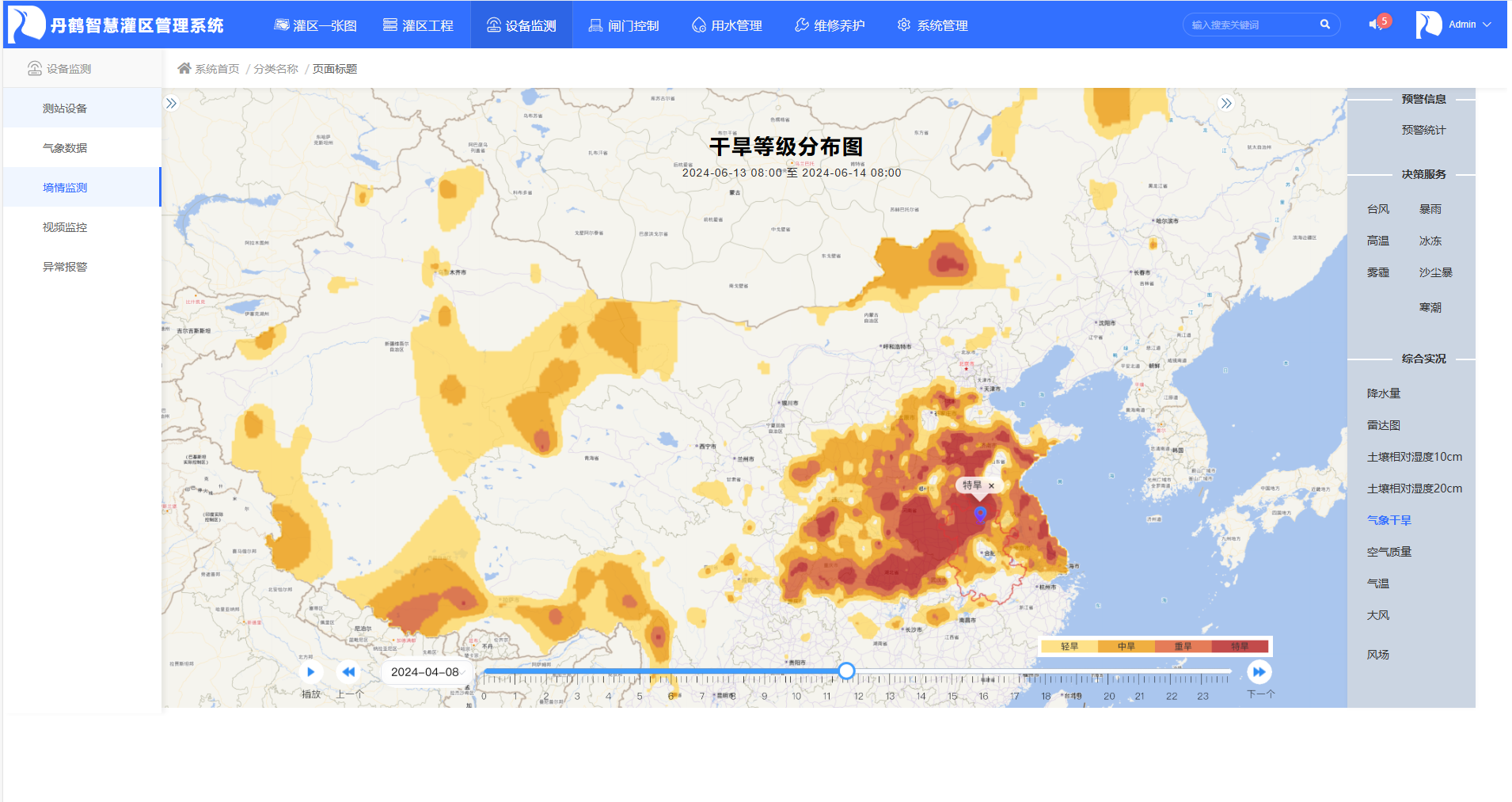Close the 特旱 map popup

click(991, 486)
